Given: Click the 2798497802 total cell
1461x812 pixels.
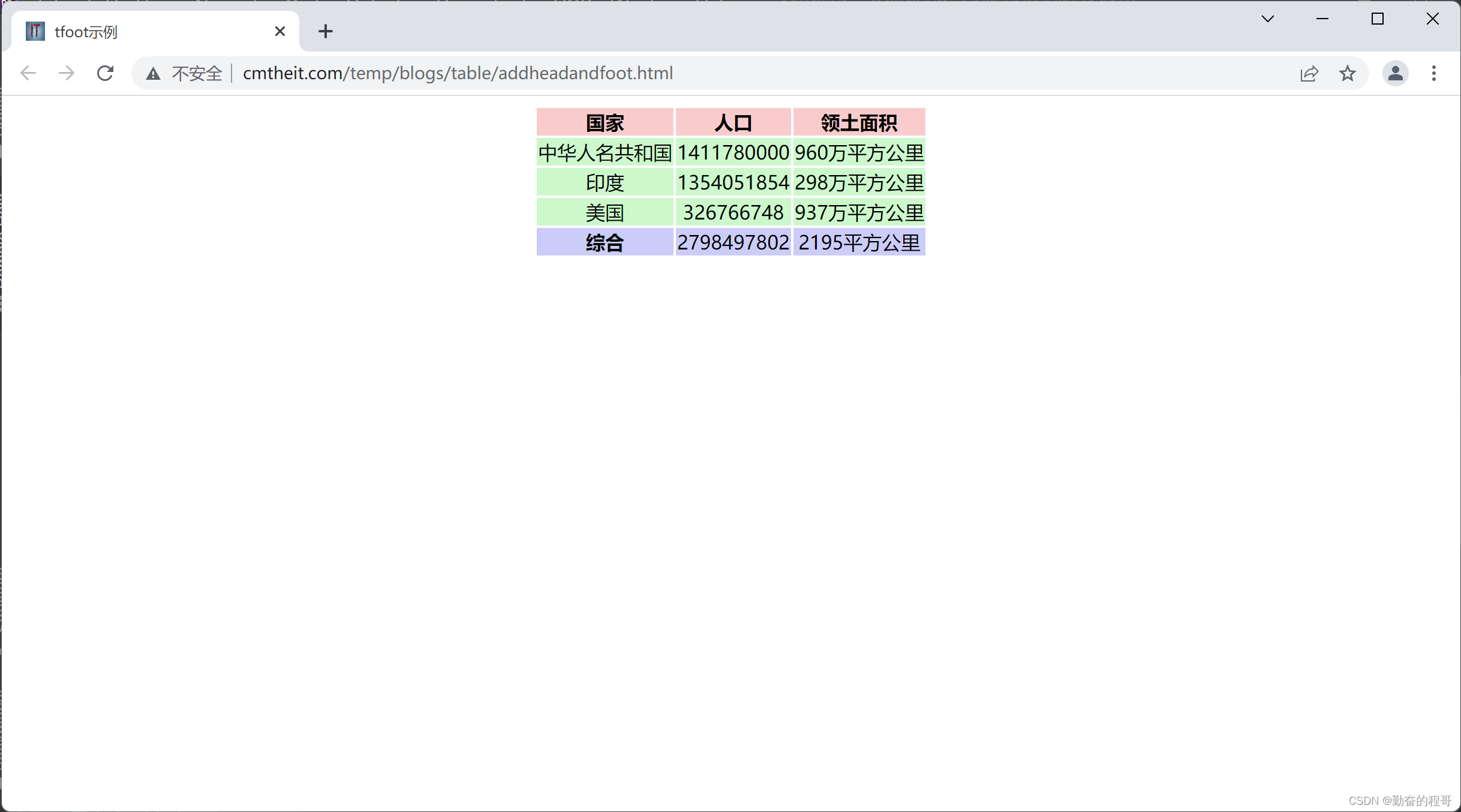Looking at the screenshot, I should click(733, 242).
